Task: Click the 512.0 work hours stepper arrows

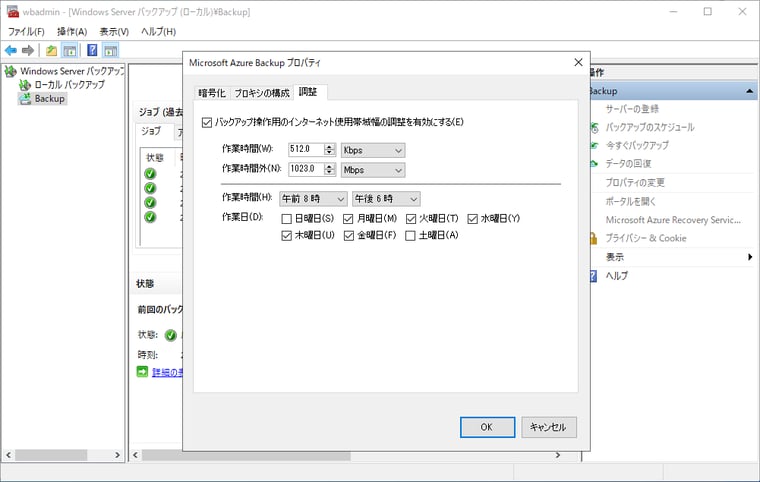Action: point(330,149)
